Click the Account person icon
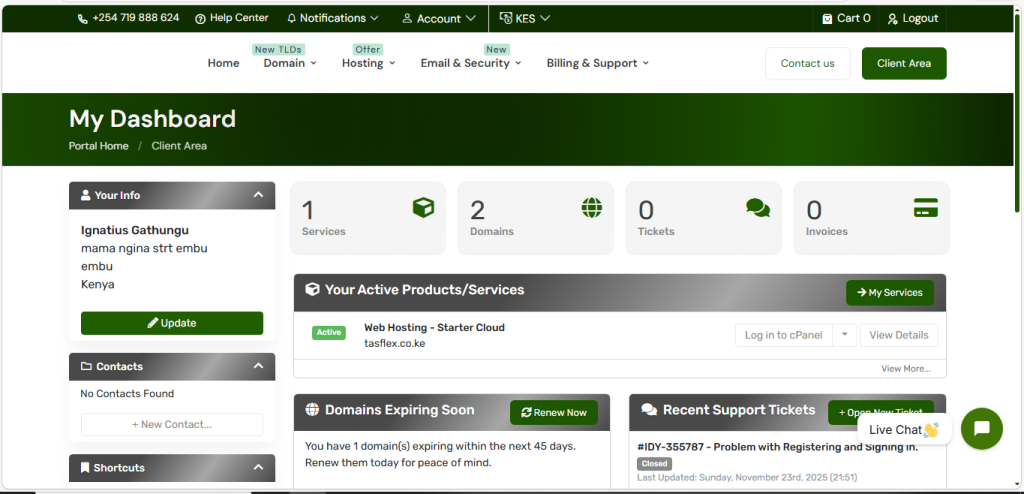Screen dimensions: 1024x494 point(407,18)
